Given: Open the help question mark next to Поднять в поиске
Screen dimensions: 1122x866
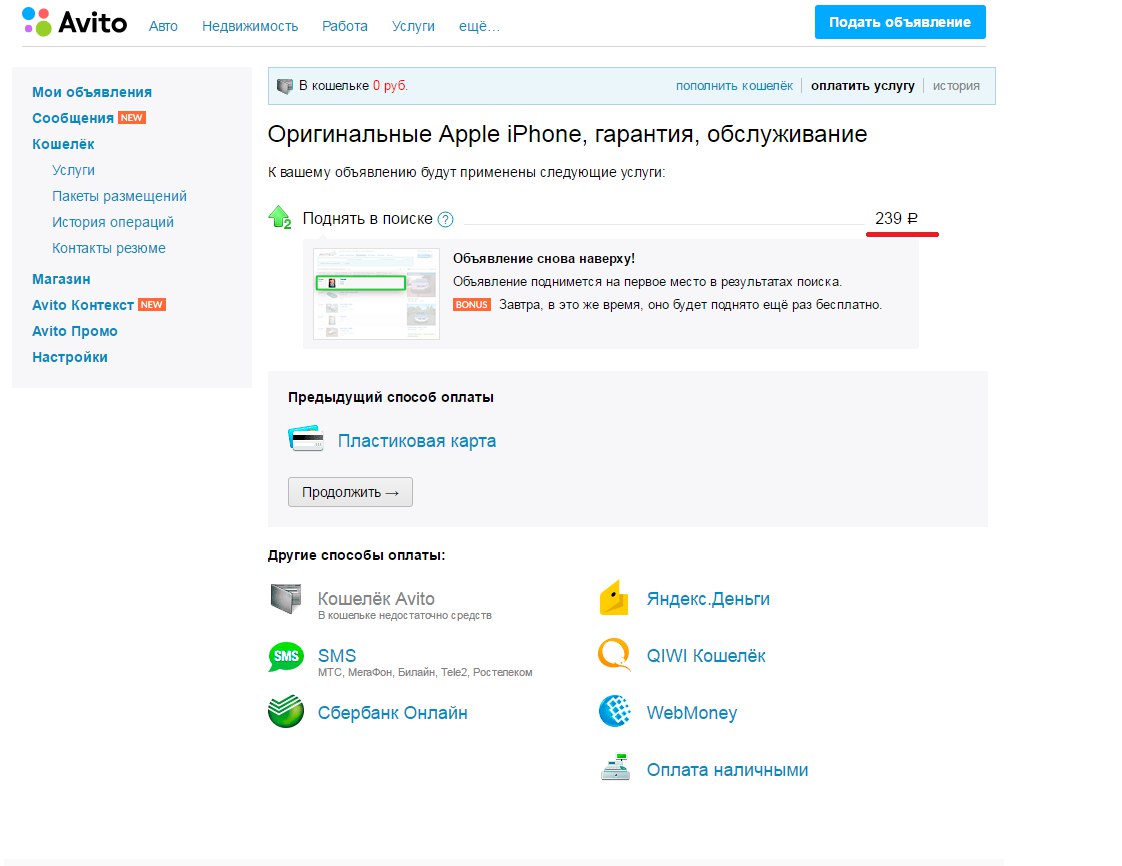Looking at the screenshot, I should pyautogui.click(x=445, y=220).
